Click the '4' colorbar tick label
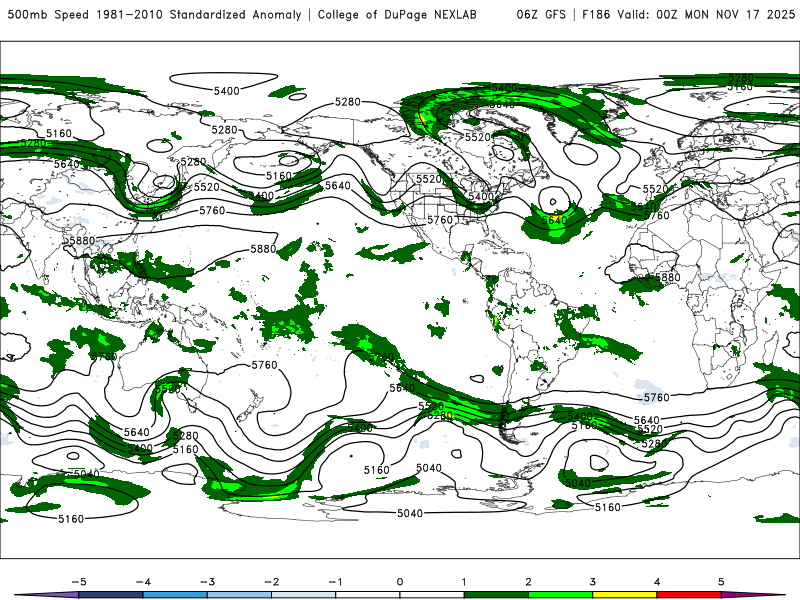 point(657,582)
